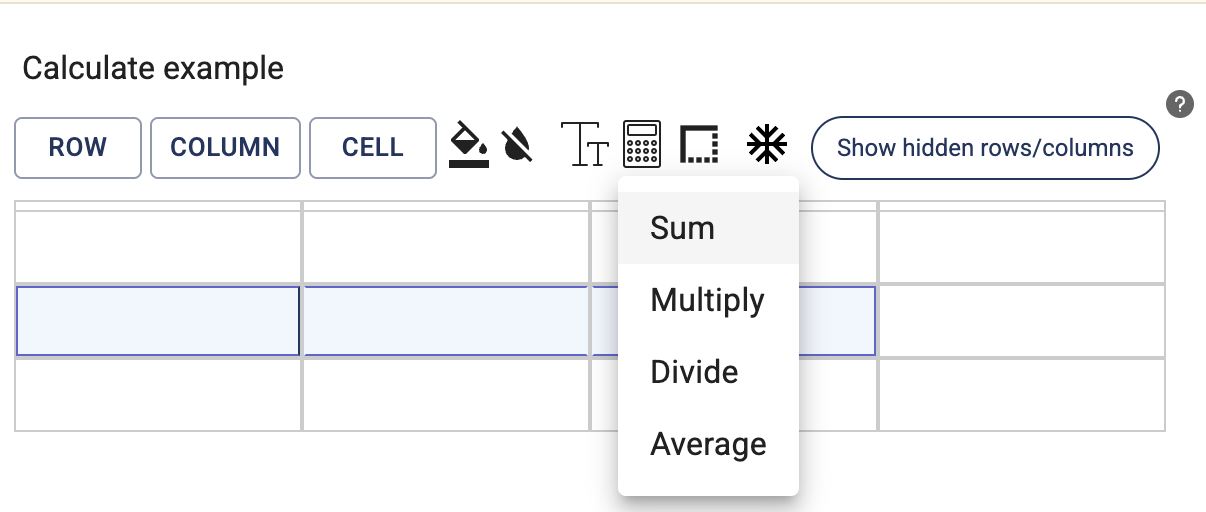Click the remove fill color icon
The image size is (1206, 512).
click(x=517, y=147)
